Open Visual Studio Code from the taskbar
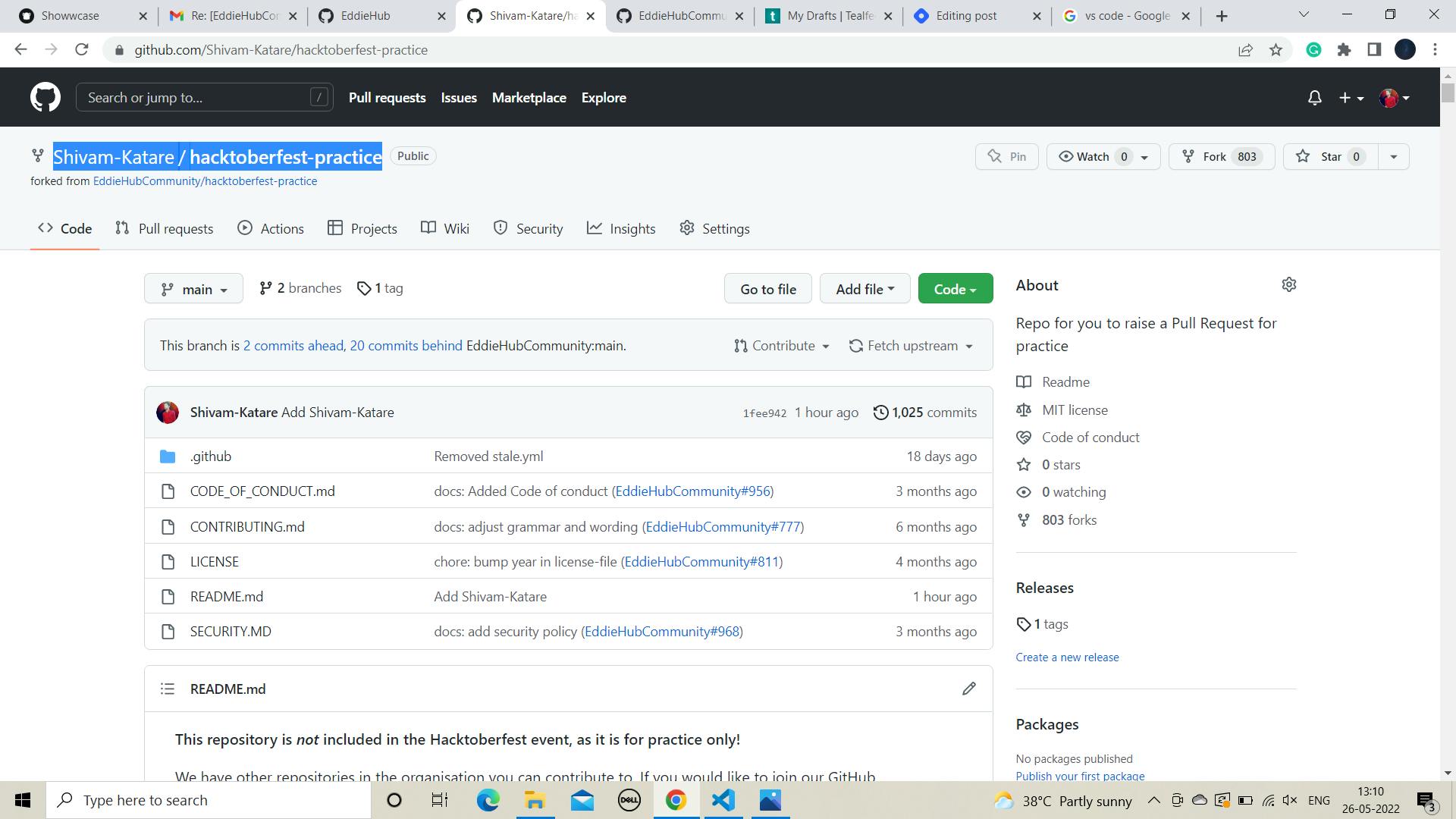 (723, 800)
